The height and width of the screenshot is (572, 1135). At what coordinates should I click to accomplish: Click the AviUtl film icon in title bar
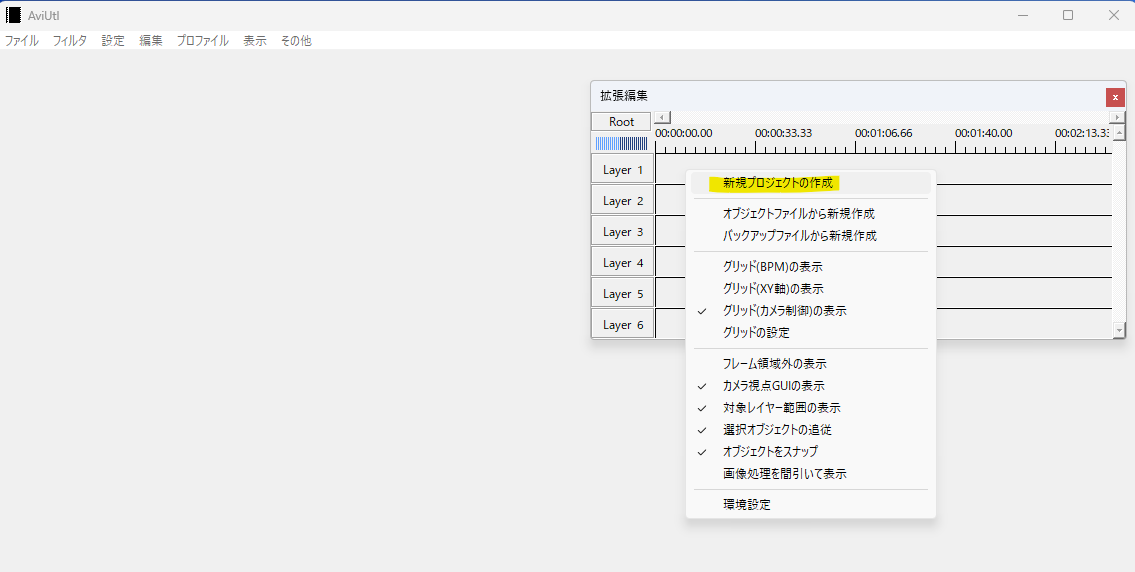point(13,15)
